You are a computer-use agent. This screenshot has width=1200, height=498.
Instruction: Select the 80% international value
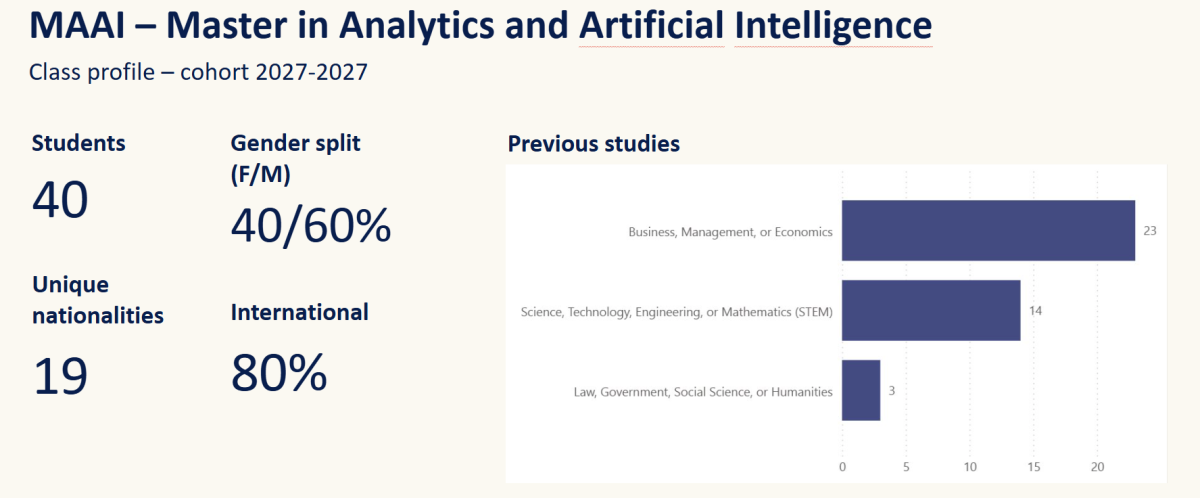coord(279,372)
